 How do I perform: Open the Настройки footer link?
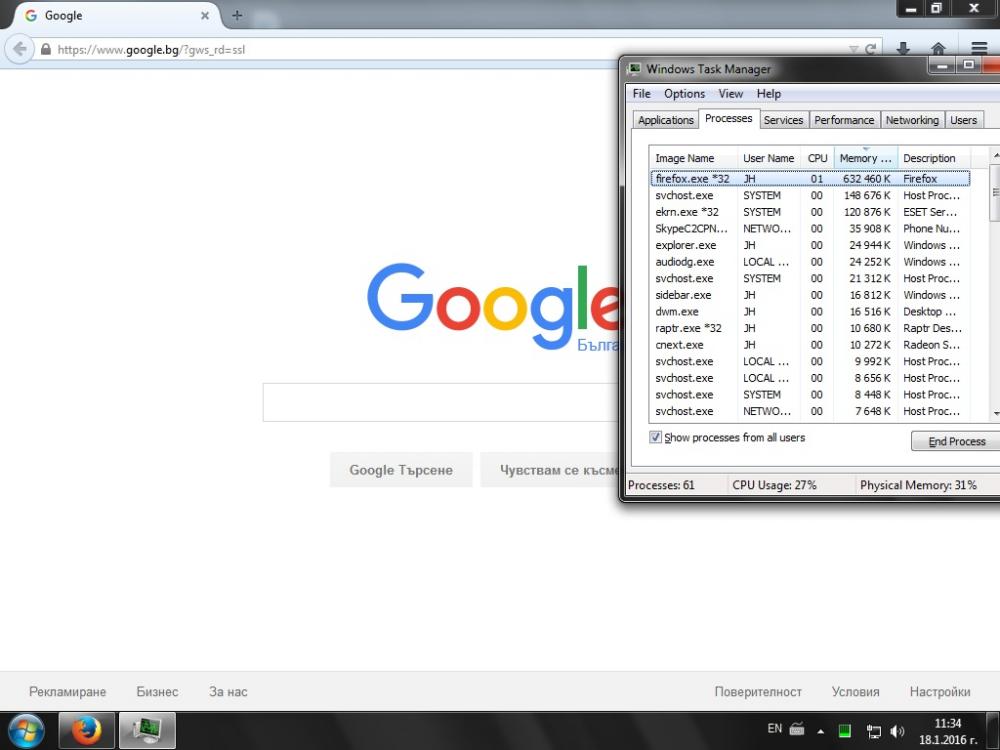pos(939,691)
